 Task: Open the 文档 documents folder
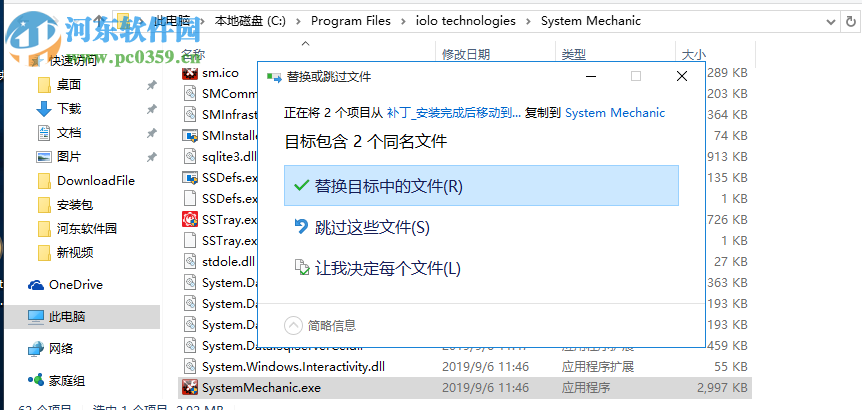click(69, 132)
